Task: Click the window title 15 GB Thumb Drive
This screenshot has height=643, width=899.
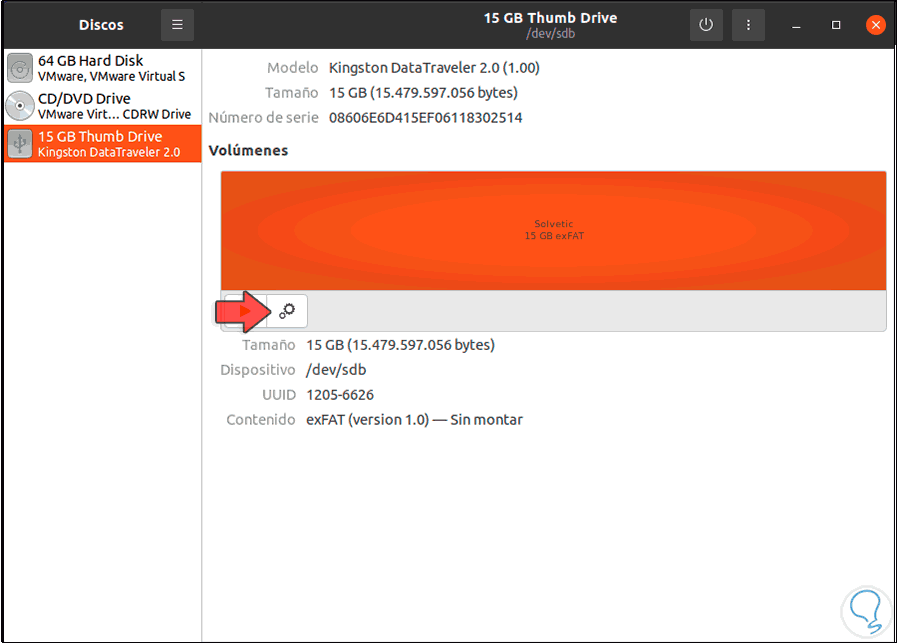Action: click(x=550, y=17)
